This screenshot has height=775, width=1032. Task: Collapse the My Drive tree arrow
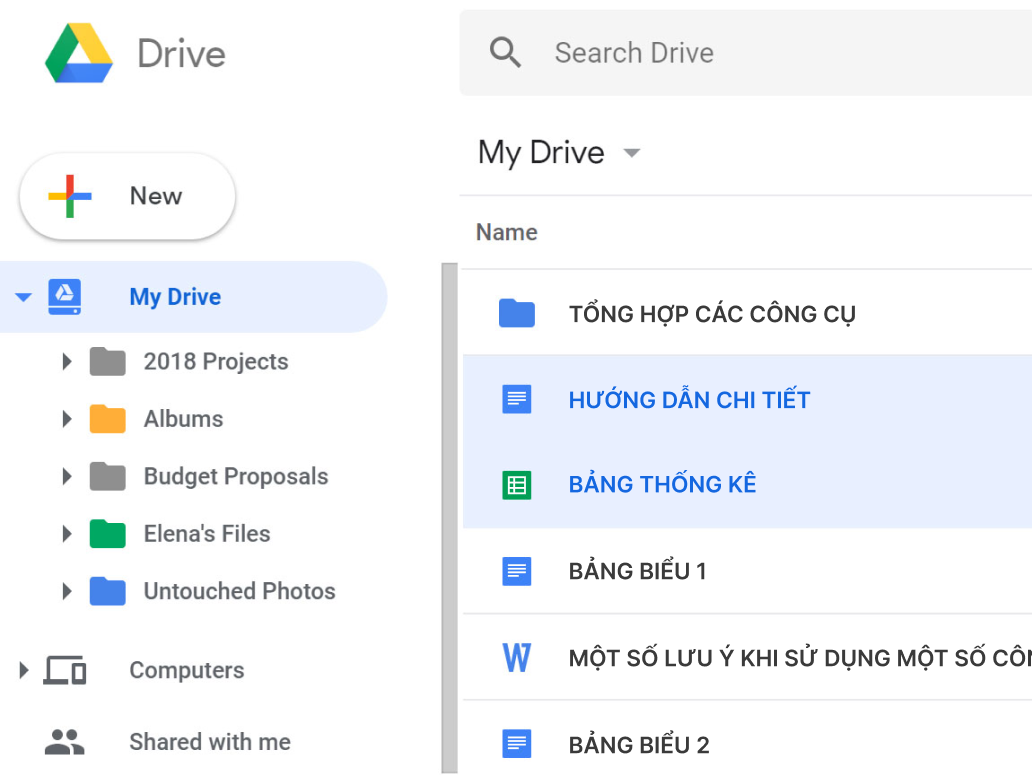coord(24,297)
